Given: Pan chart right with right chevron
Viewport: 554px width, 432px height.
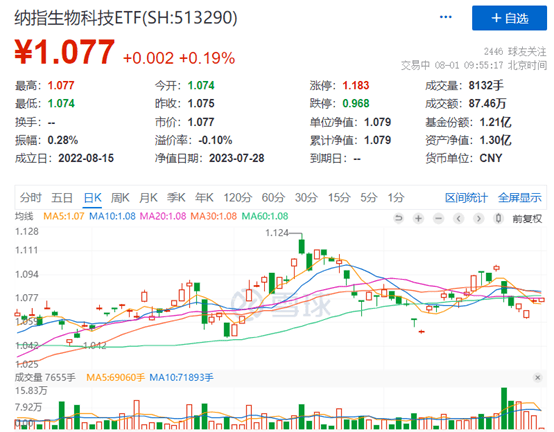Looking at the screenshot, I should [x=478, y=219].
